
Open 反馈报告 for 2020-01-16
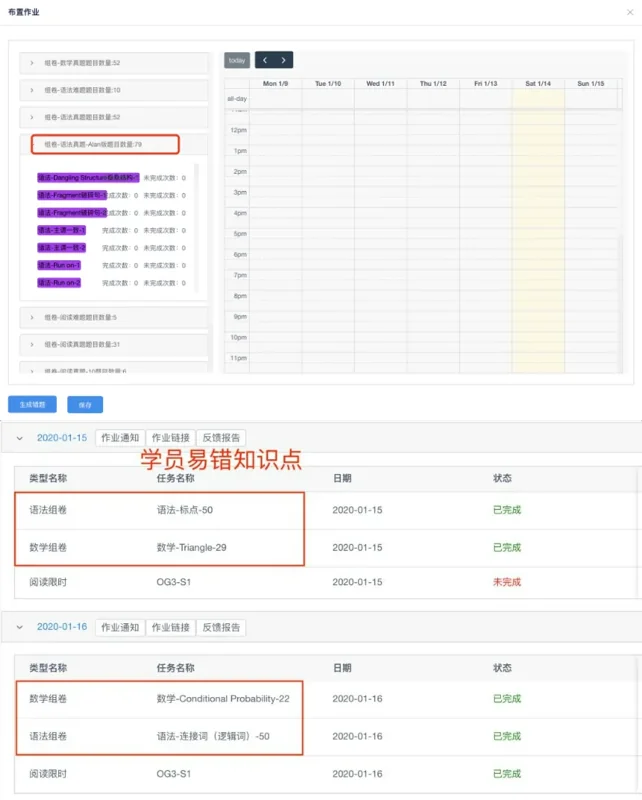pos(221,627)
